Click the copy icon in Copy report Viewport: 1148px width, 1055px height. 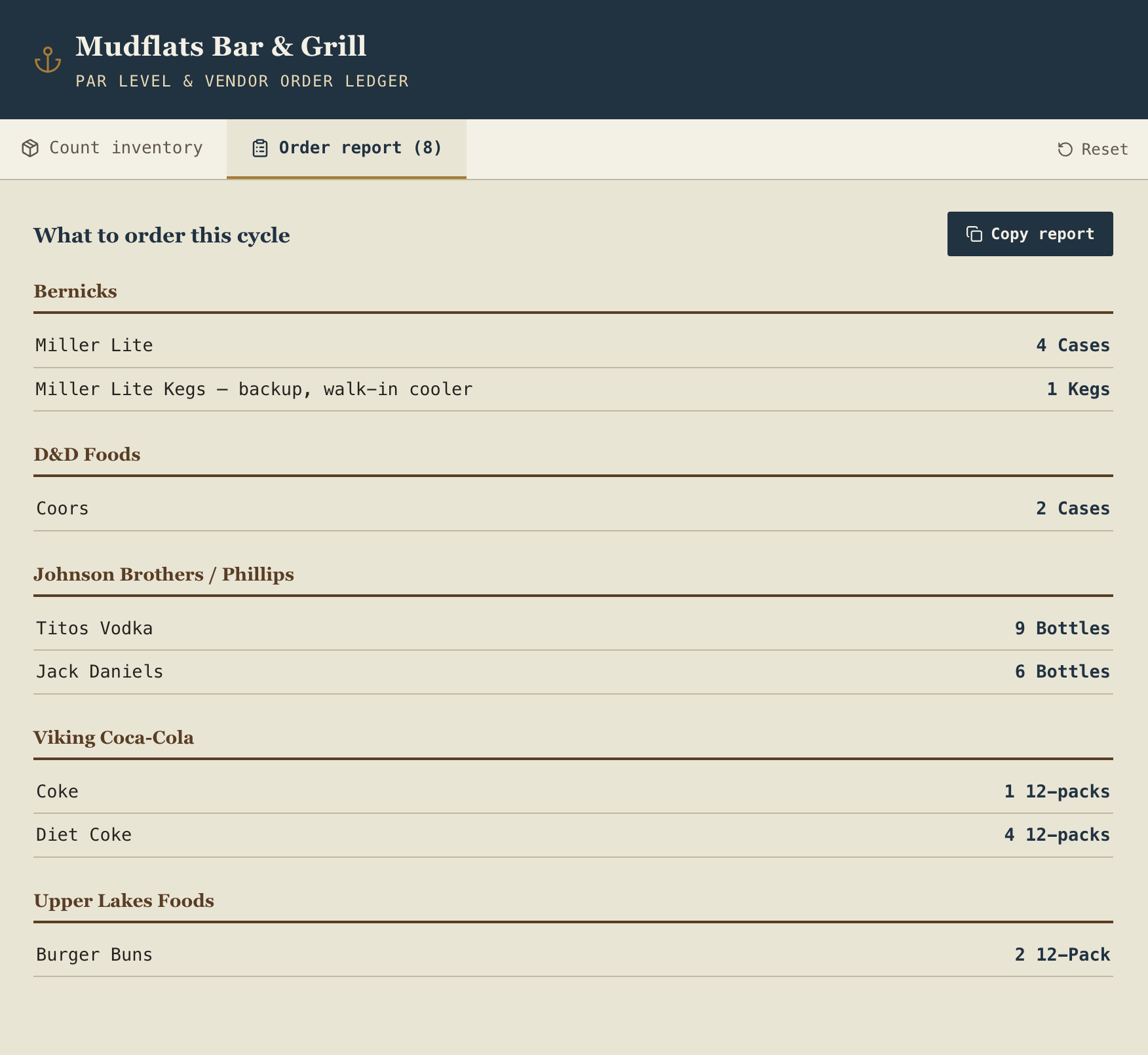click(974, 234)
